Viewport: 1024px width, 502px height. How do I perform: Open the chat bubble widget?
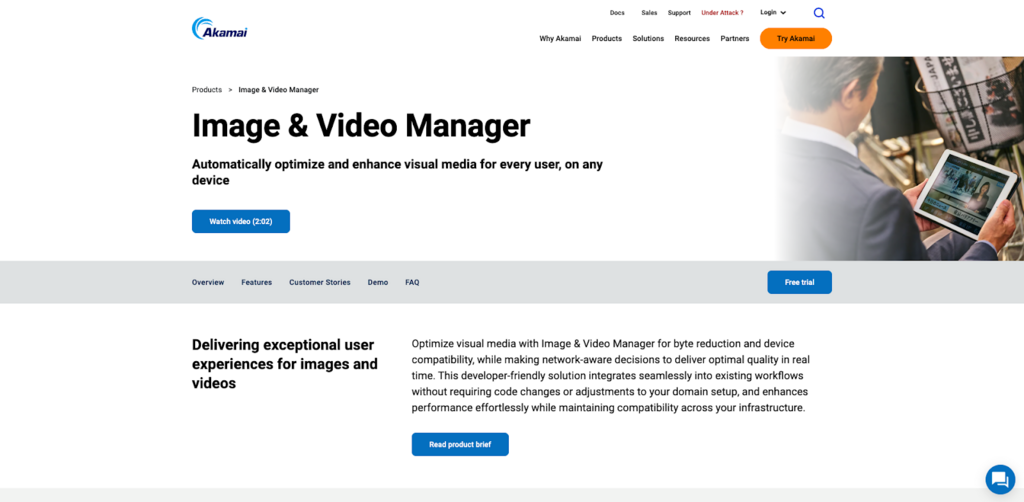coord(999,479)
